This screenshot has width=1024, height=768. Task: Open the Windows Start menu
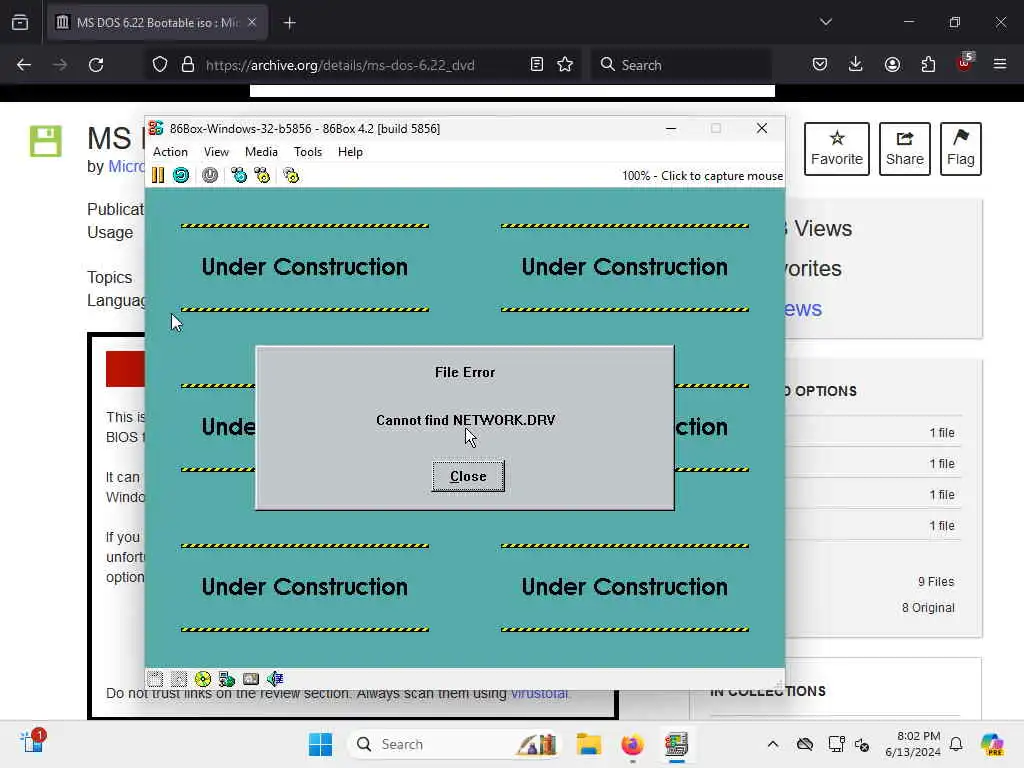click(320, 744)
